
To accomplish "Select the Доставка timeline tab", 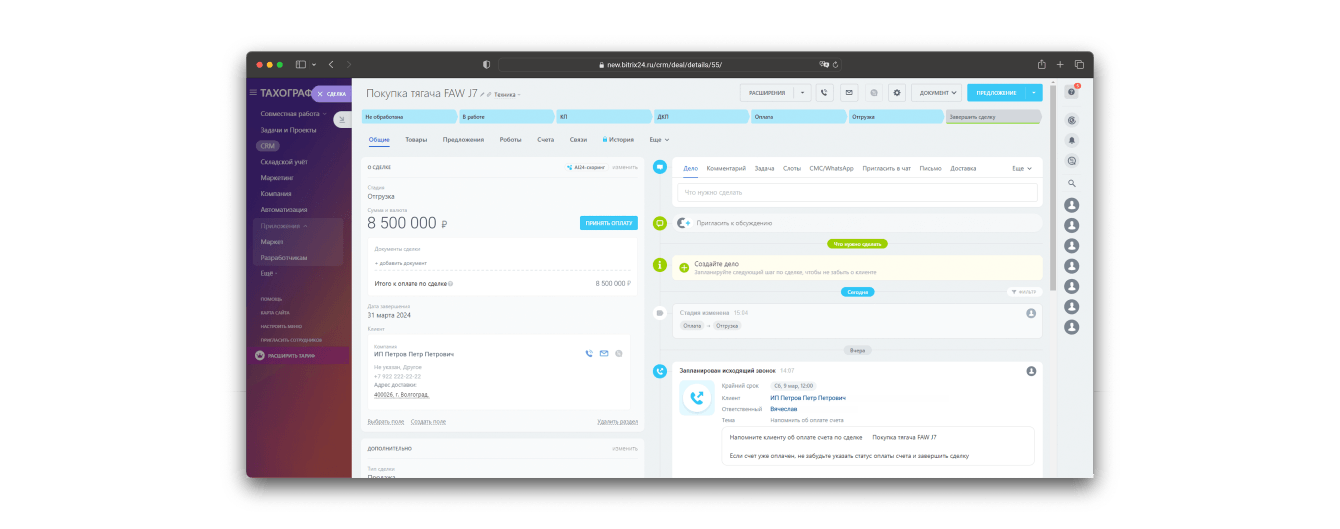I will point(963,168).
